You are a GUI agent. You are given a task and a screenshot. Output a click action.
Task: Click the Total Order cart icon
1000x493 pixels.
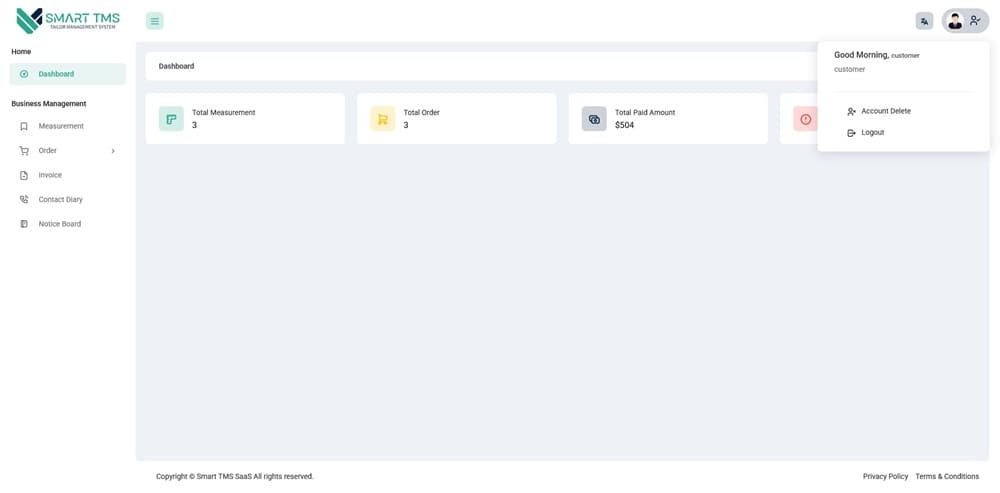coord(382,119)
